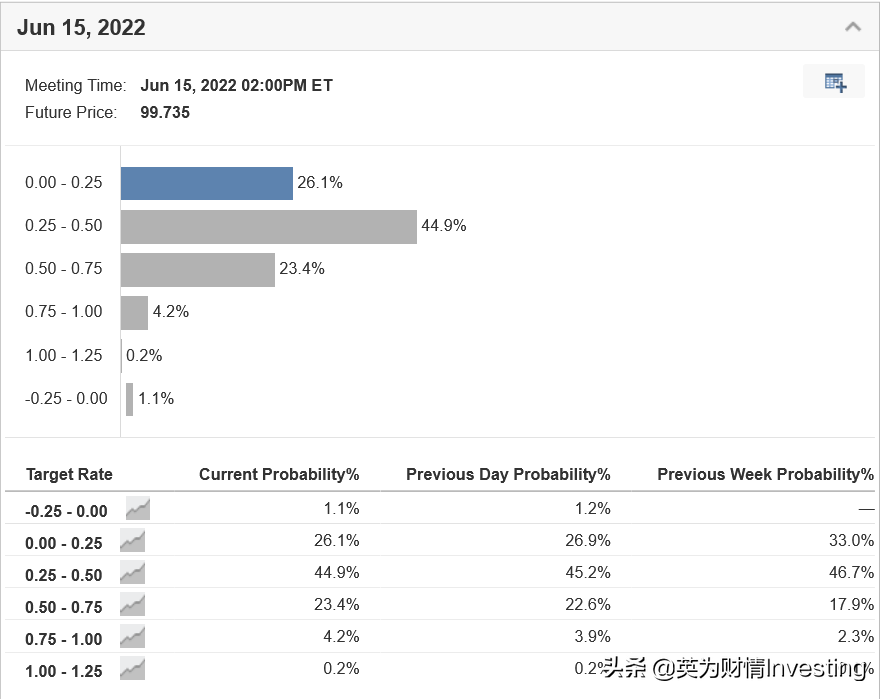
Task: Click chart icon for -0.25 - 0.00 row
Action: coord(138,509)
